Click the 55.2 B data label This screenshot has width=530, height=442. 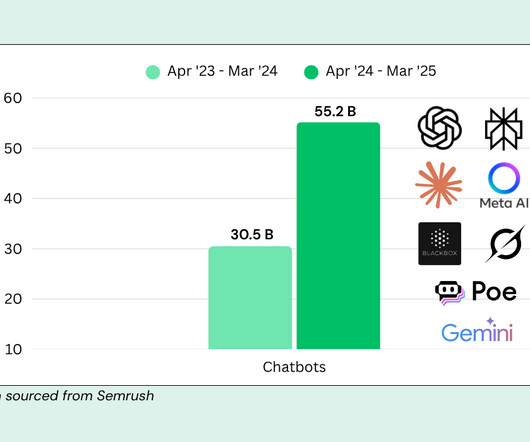[335, 112]
